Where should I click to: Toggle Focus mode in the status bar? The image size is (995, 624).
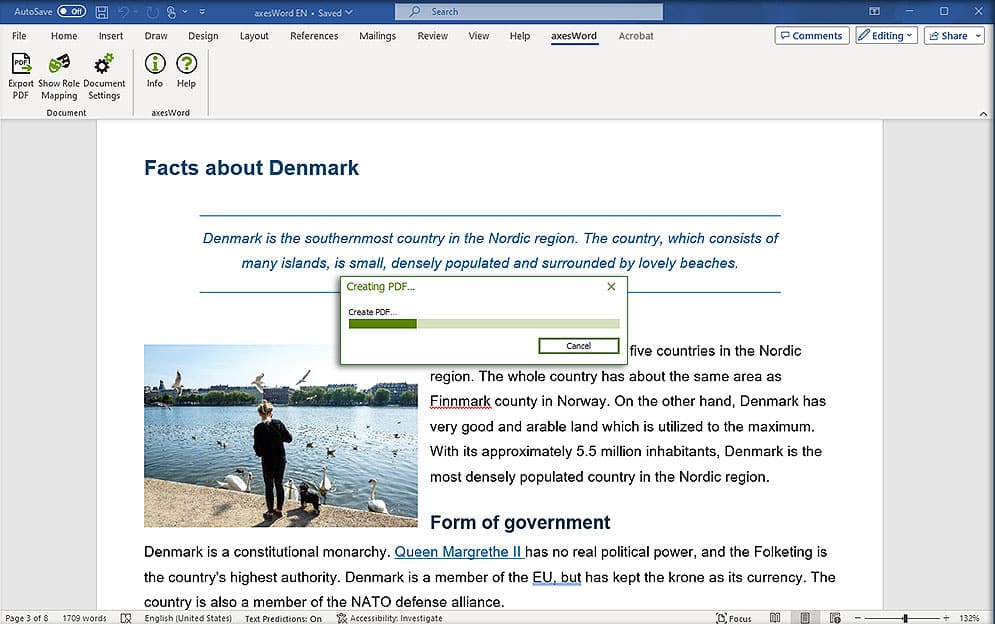734,618
